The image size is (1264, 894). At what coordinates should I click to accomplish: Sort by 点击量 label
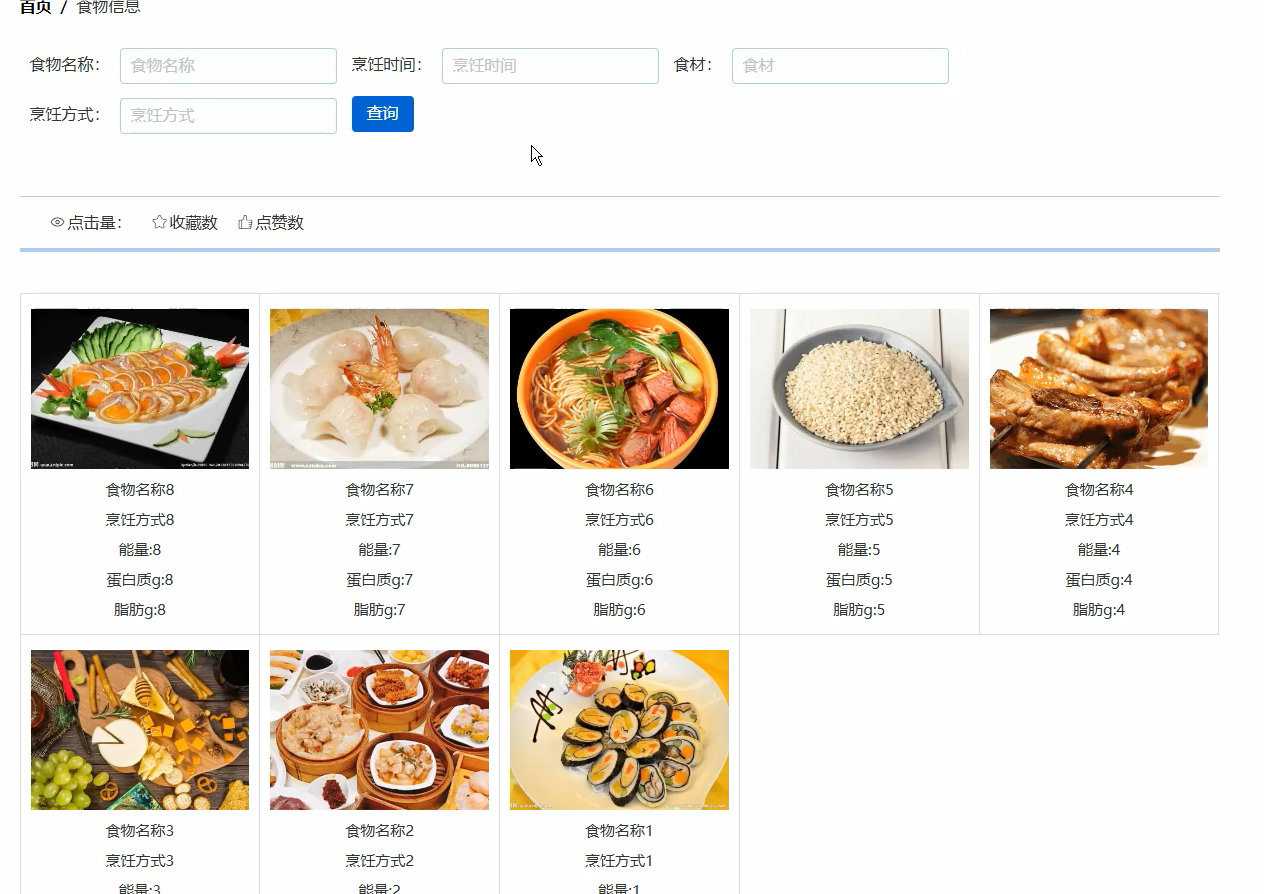(x=94, y=223)
